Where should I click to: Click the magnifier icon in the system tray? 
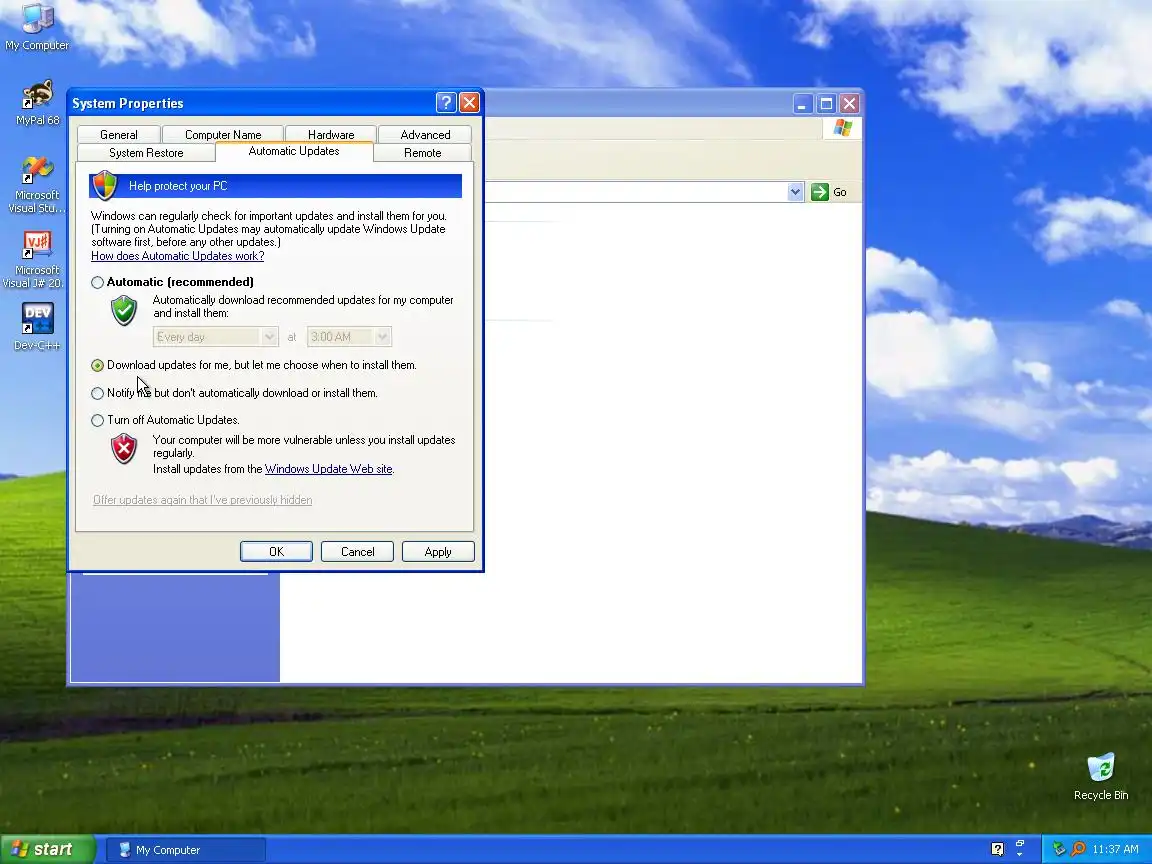pyautogui.click(x=1078, y=849)
